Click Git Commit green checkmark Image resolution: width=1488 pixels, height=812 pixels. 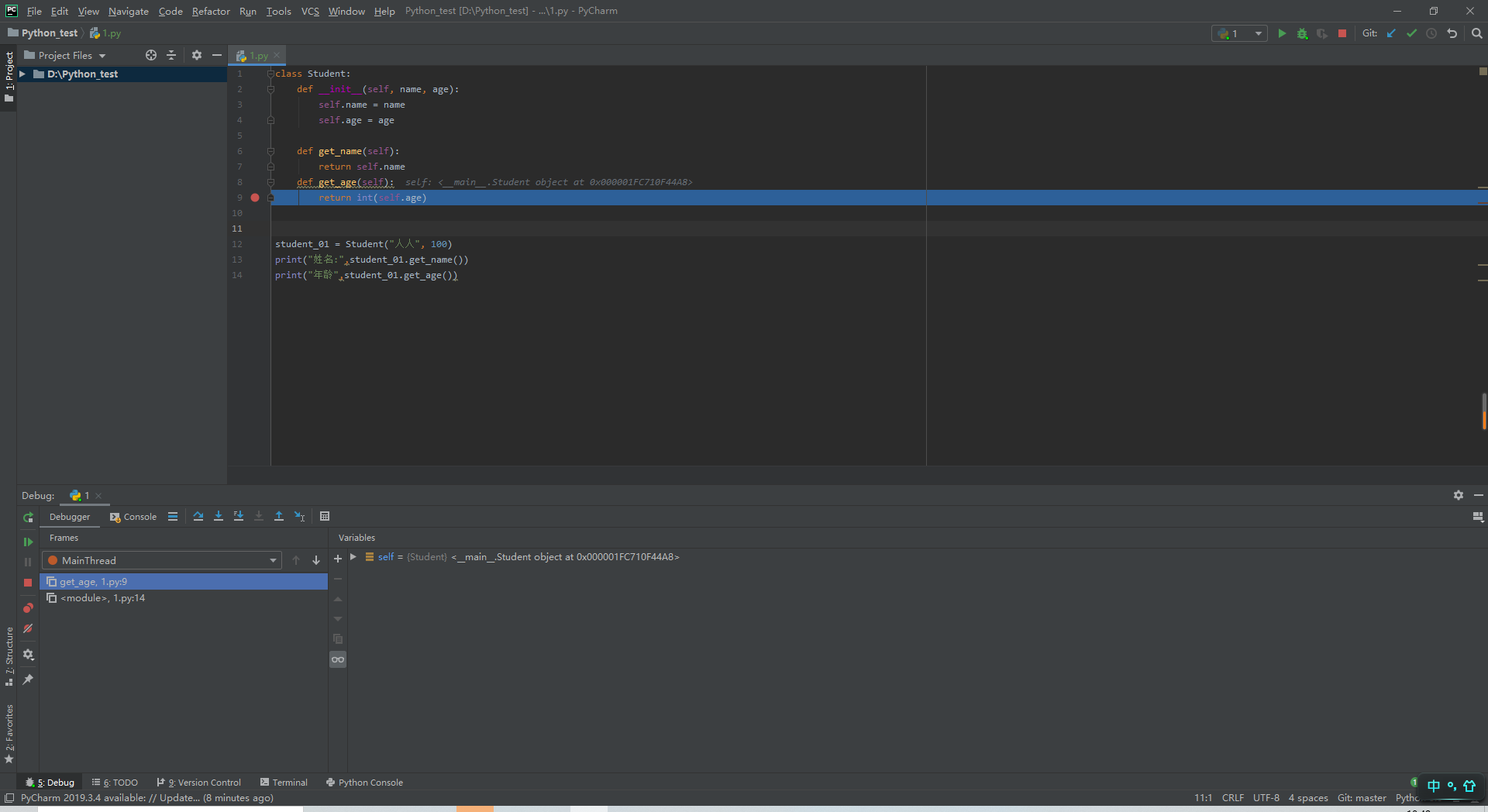[x=1411, y=33]
